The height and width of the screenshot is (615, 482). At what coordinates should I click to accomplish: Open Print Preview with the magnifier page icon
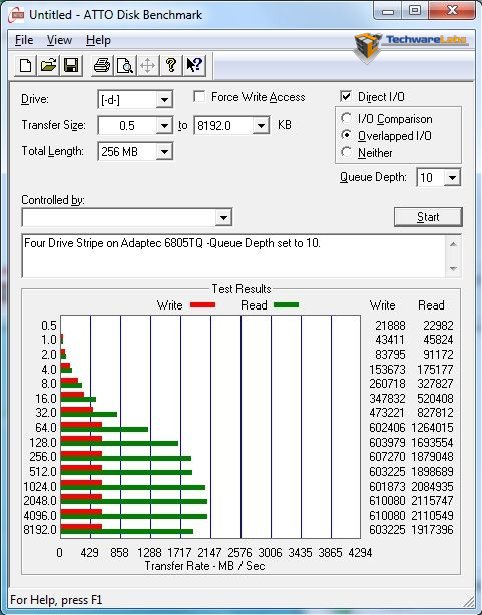125,65
